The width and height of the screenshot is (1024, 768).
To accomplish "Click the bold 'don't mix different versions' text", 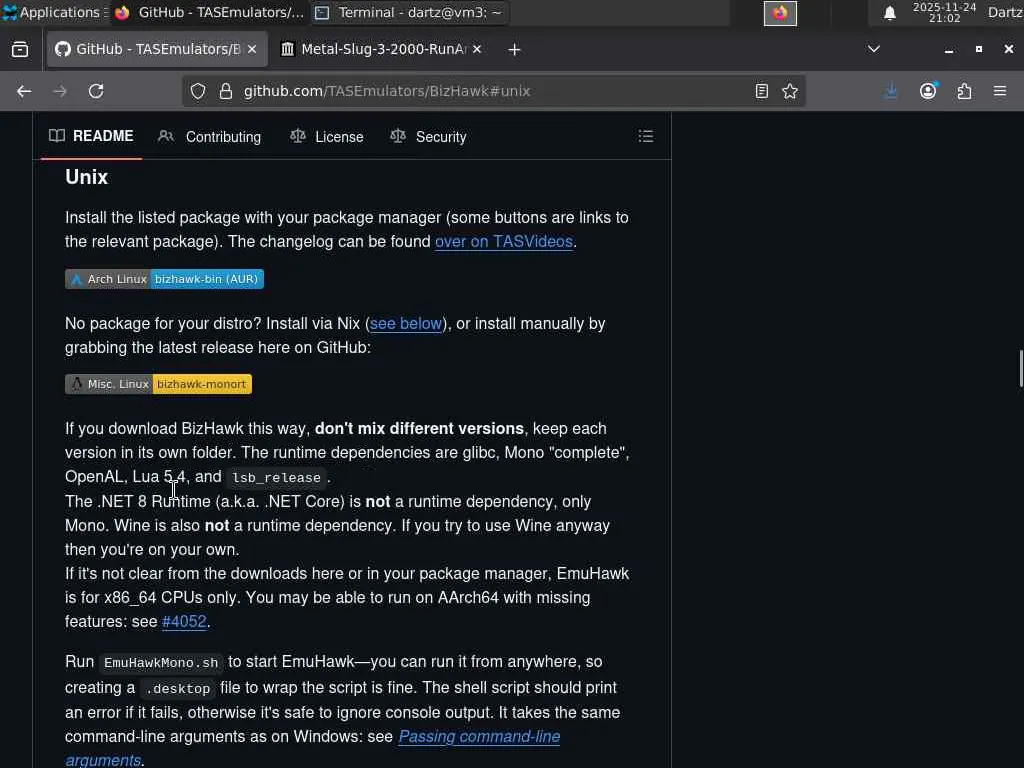I will tap(419, 428).
